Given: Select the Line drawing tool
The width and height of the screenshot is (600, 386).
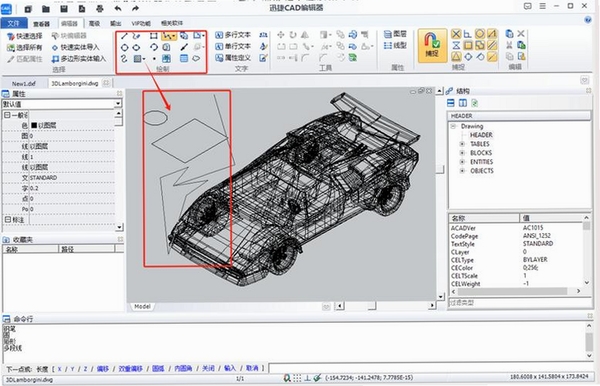Looking at the screenshot, I should pos(124,36).
